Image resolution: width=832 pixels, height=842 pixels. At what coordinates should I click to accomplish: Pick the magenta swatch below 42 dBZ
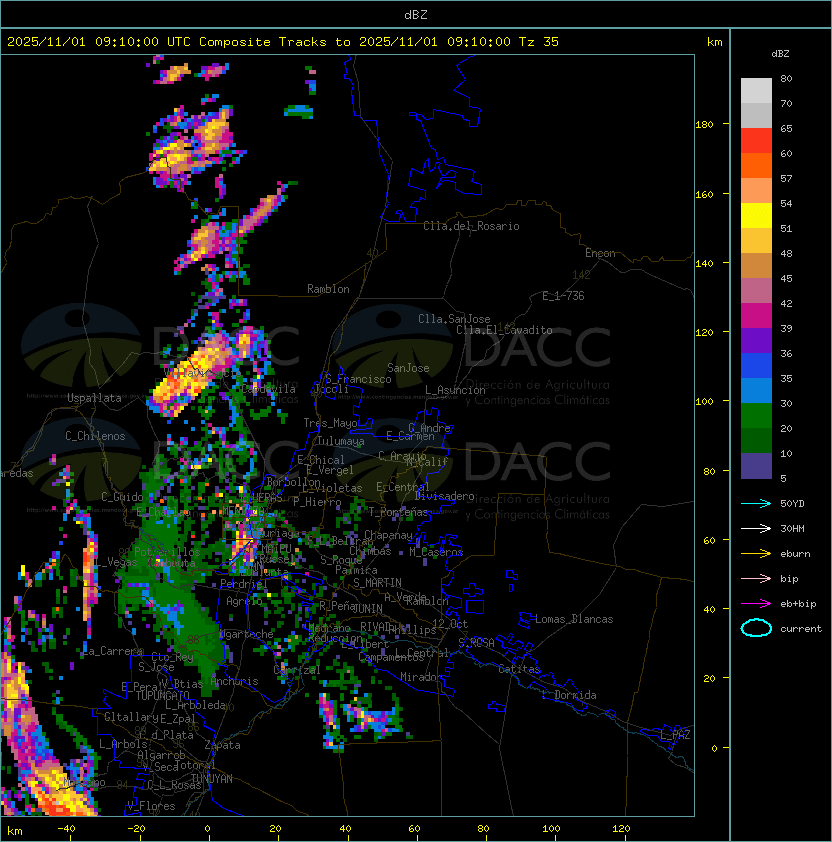[x=756, y=316]
